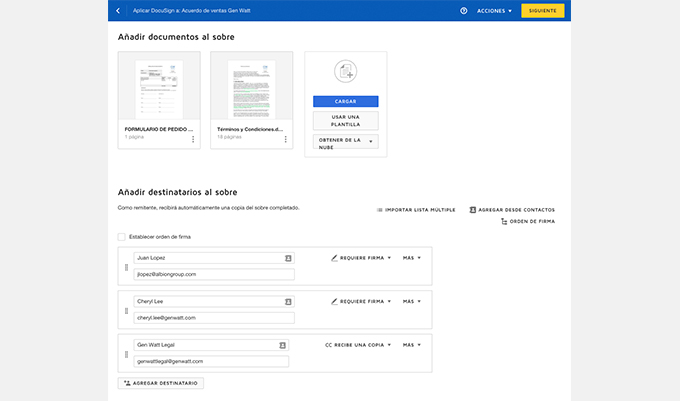Open Obtener de la nube dropdown
Screen dimensions: 680x401
pos(345,142)
